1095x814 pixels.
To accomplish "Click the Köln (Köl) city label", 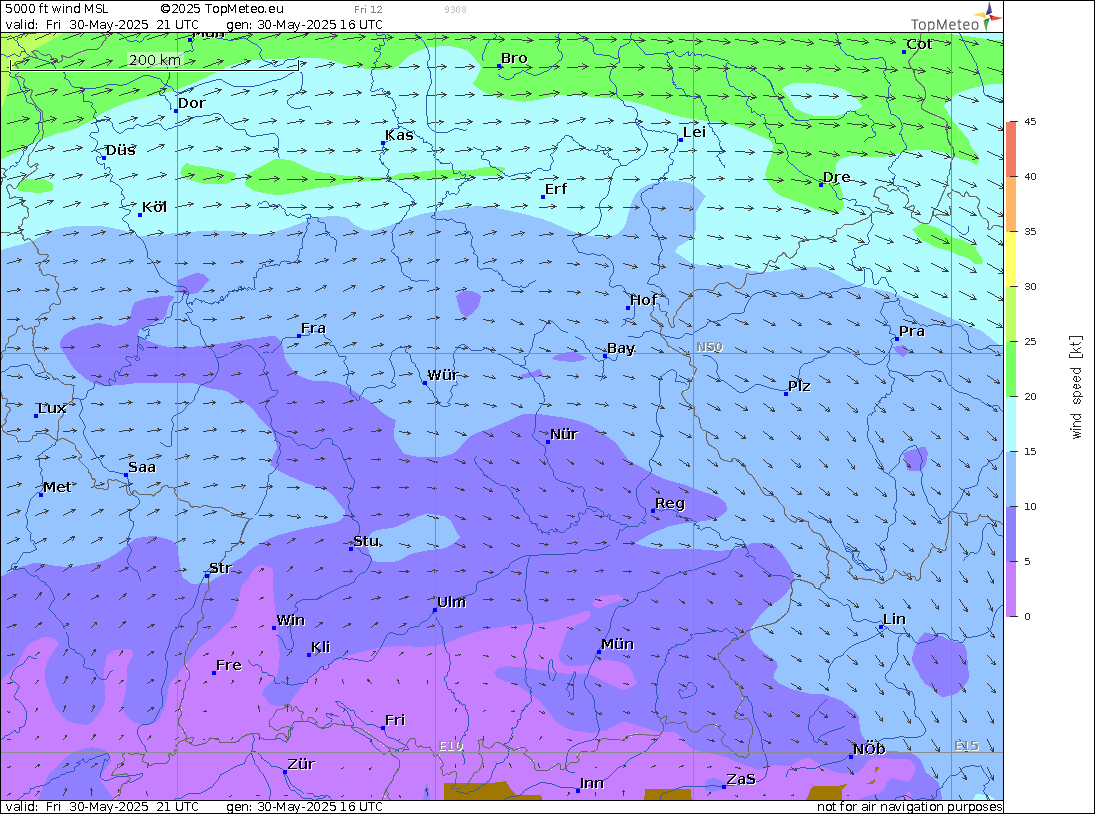I will (154, 207).
